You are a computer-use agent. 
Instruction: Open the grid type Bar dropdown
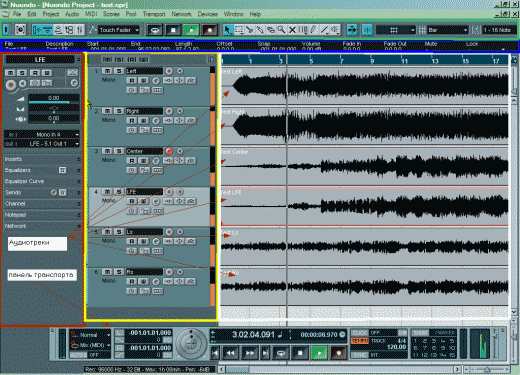pos(447,30)
